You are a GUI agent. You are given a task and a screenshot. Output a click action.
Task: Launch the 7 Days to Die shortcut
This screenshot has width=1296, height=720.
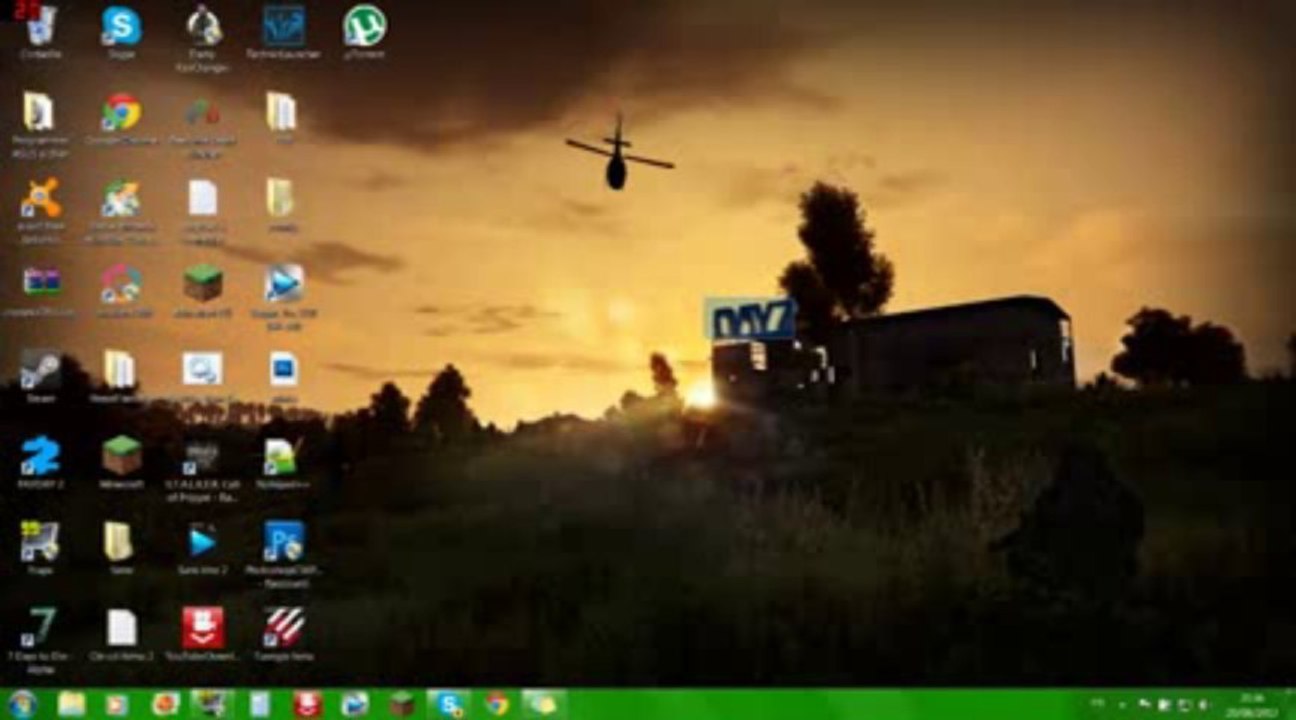(x=41, y=627)
